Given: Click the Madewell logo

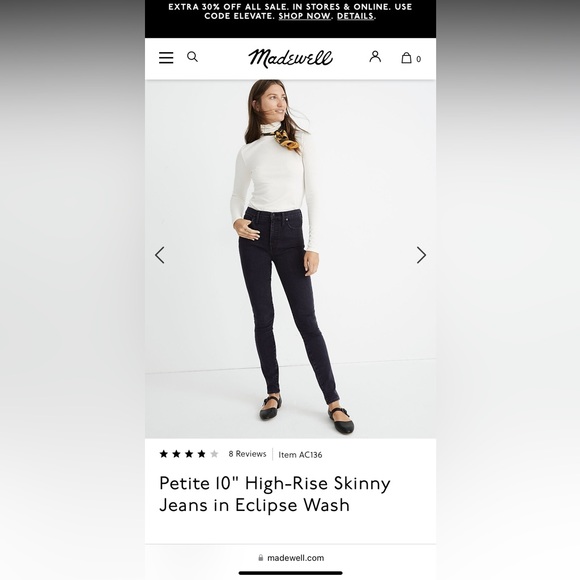Looking at the screenshot, I should pyautogui.click(x=290, y=58).
